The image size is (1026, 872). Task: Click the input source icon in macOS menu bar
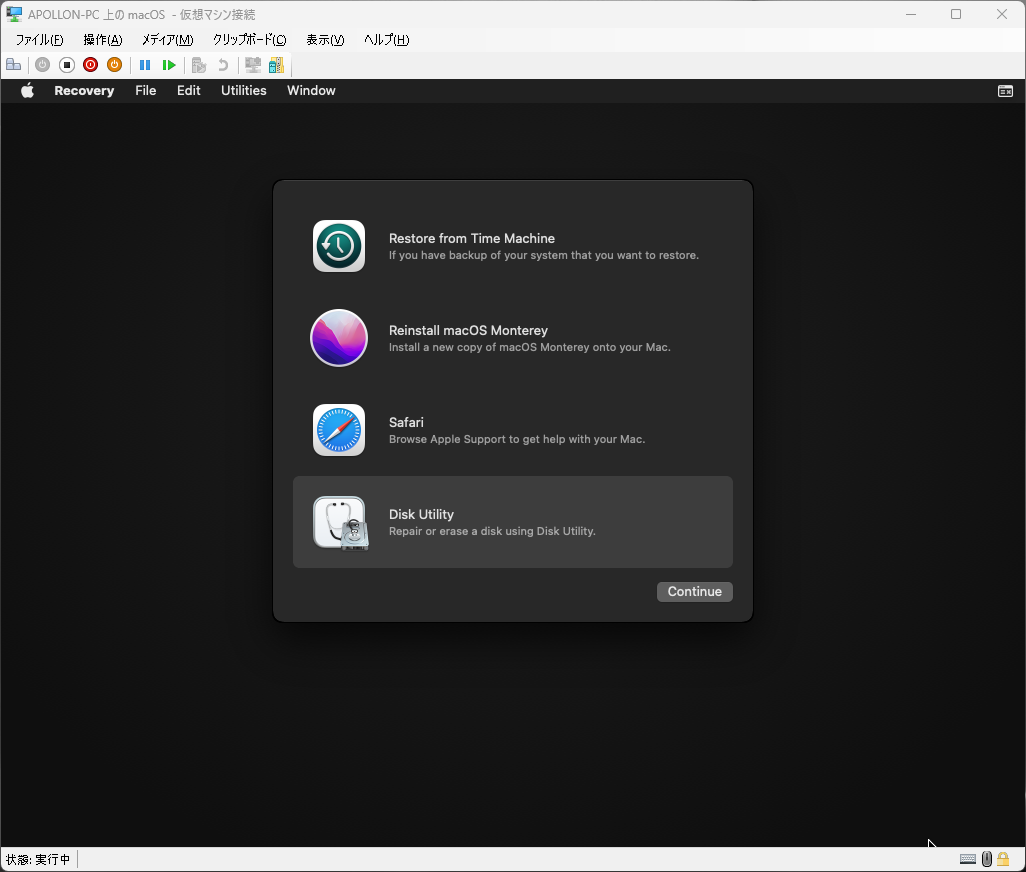coord(1005,91)
